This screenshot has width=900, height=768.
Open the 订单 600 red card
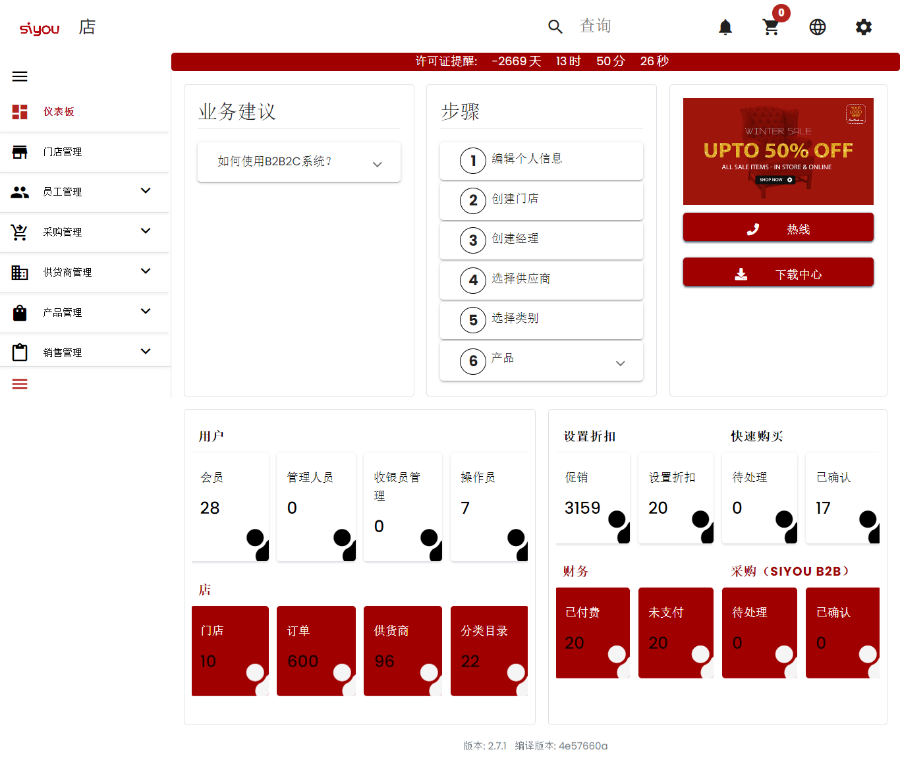tap(316, 650)
